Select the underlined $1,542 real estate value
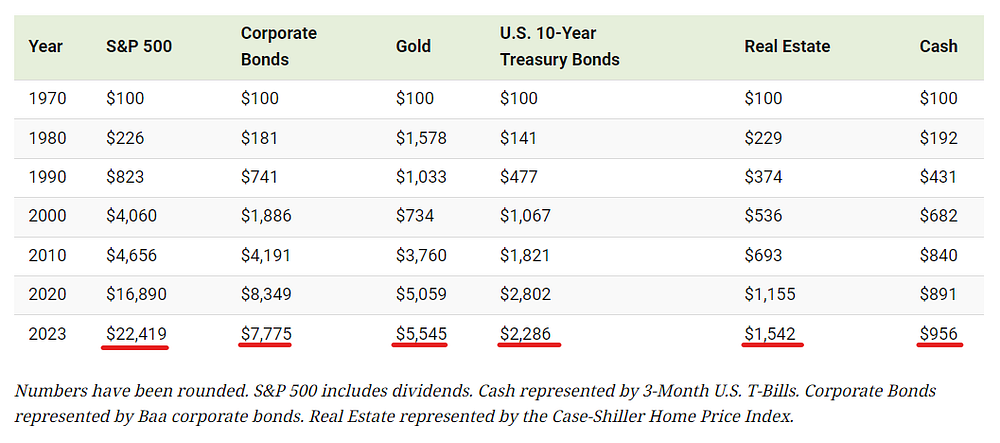This screenshot has height=443, width=1000. 770,333
